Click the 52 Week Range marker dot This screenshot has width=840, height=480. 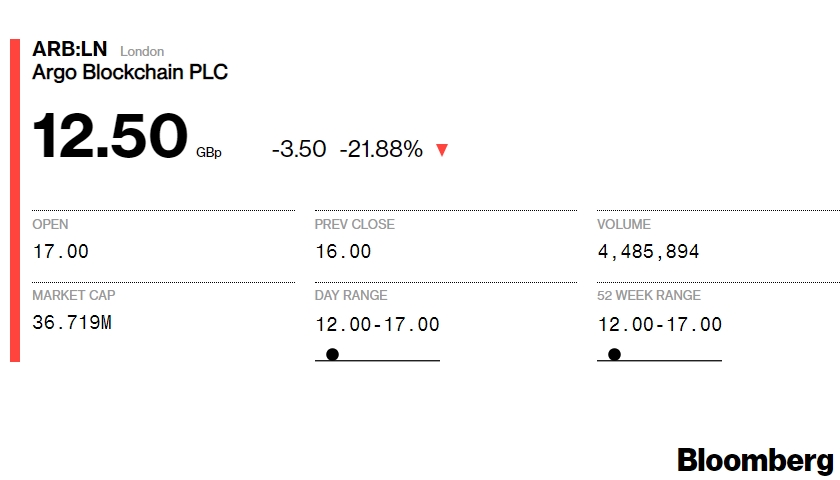tap(614, 354)
